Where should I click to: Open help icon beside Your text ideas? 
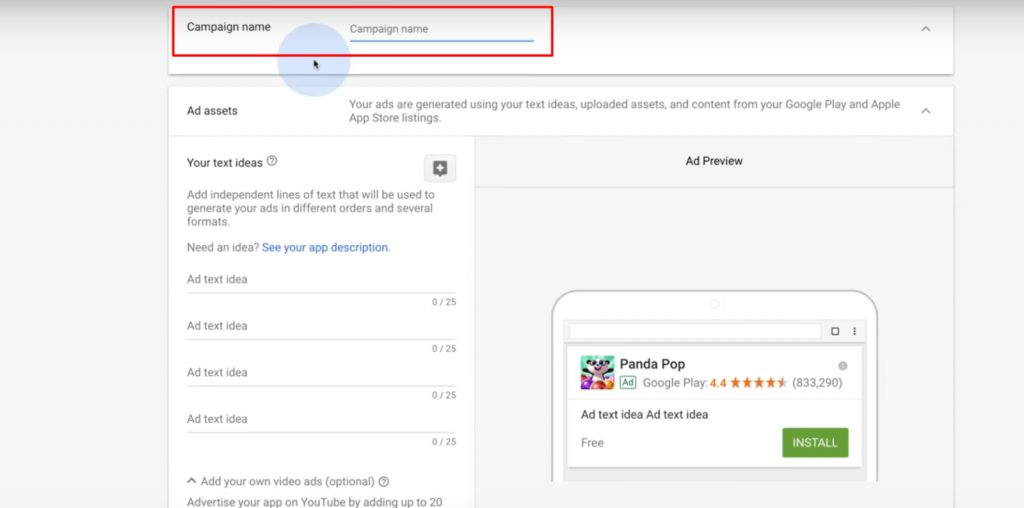click(272, 161)
